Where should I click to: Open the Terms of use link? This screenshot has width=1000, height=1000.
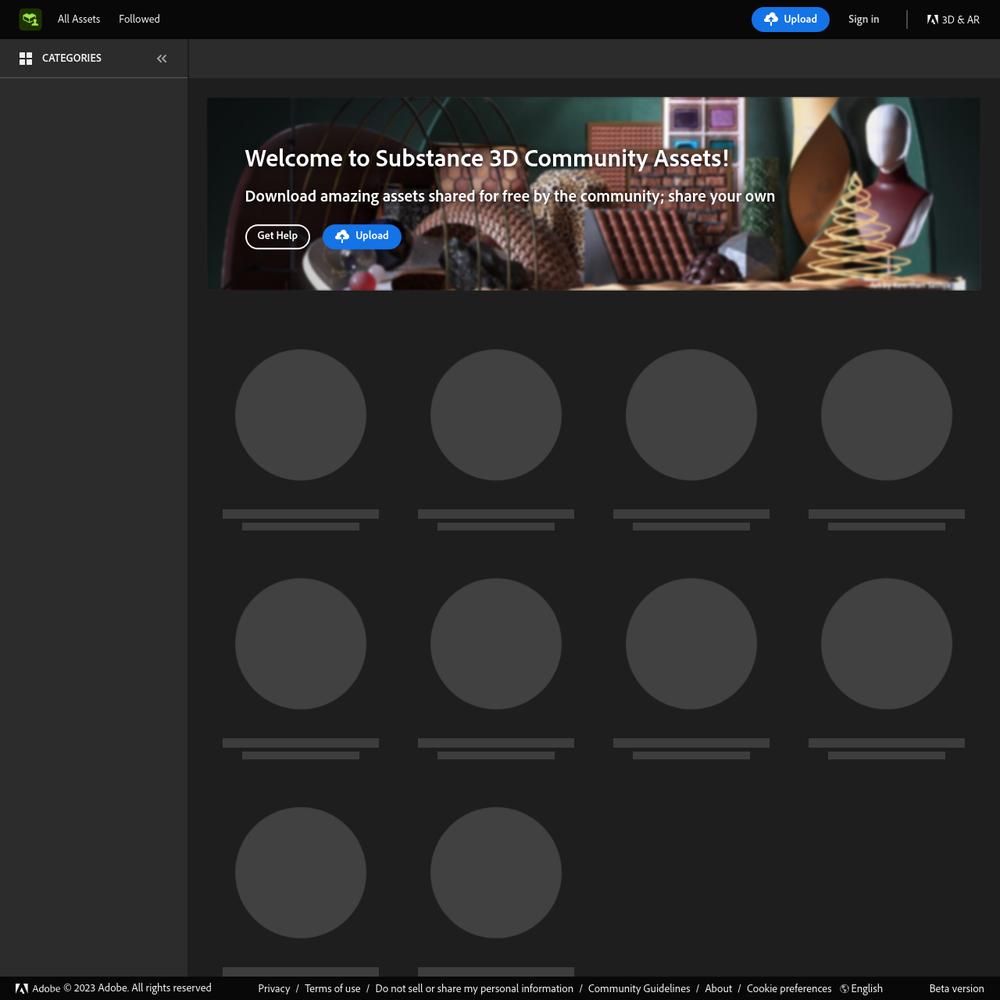tap(332, 988)
